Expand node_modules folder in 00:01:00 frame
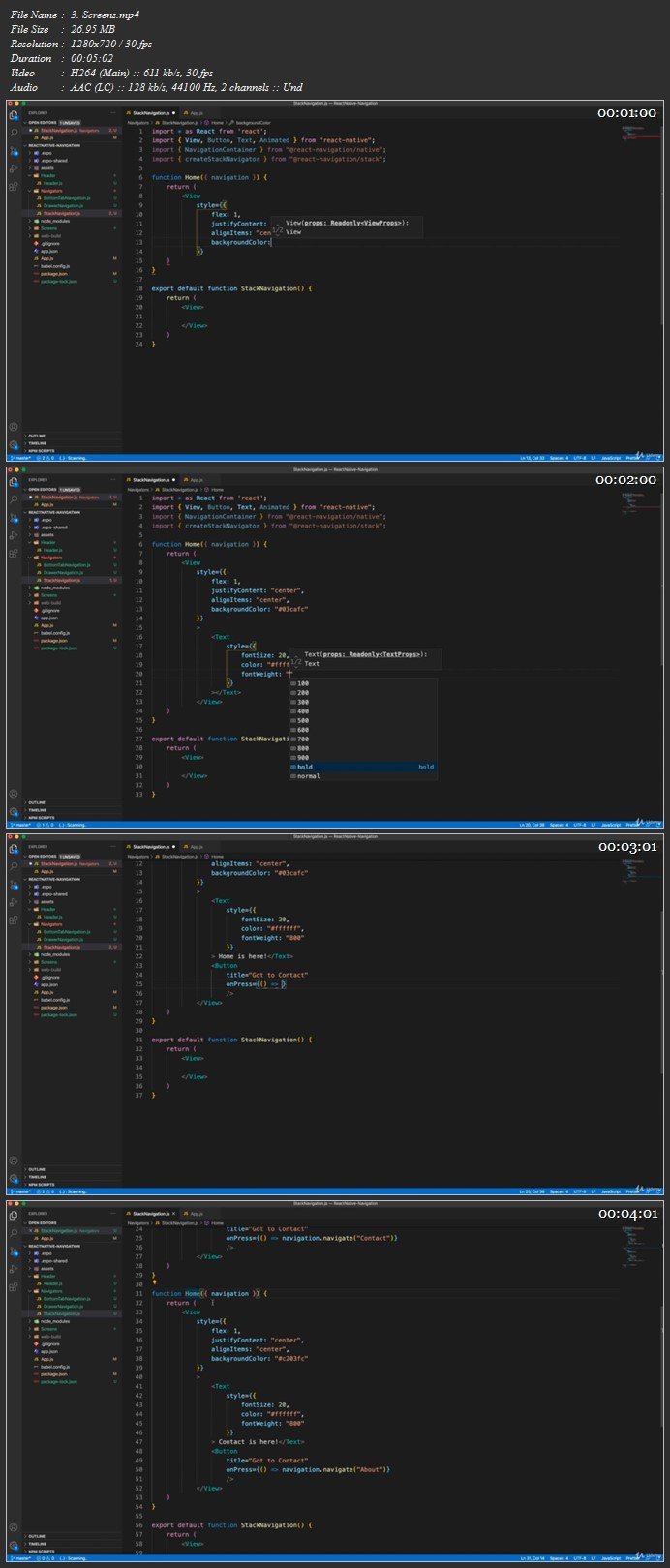Image resolution: width=670 pixels, height=1568 pixels. click(x=73, y=221)
